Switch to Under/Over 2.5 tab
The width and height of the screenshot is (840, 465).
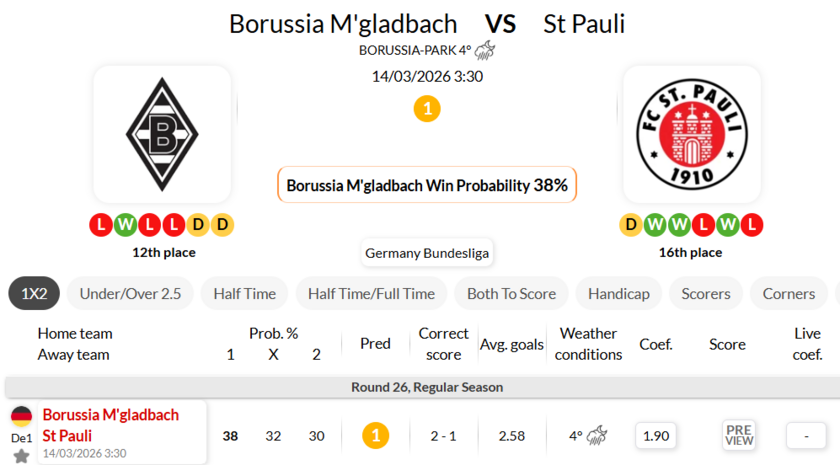point(130,294)
